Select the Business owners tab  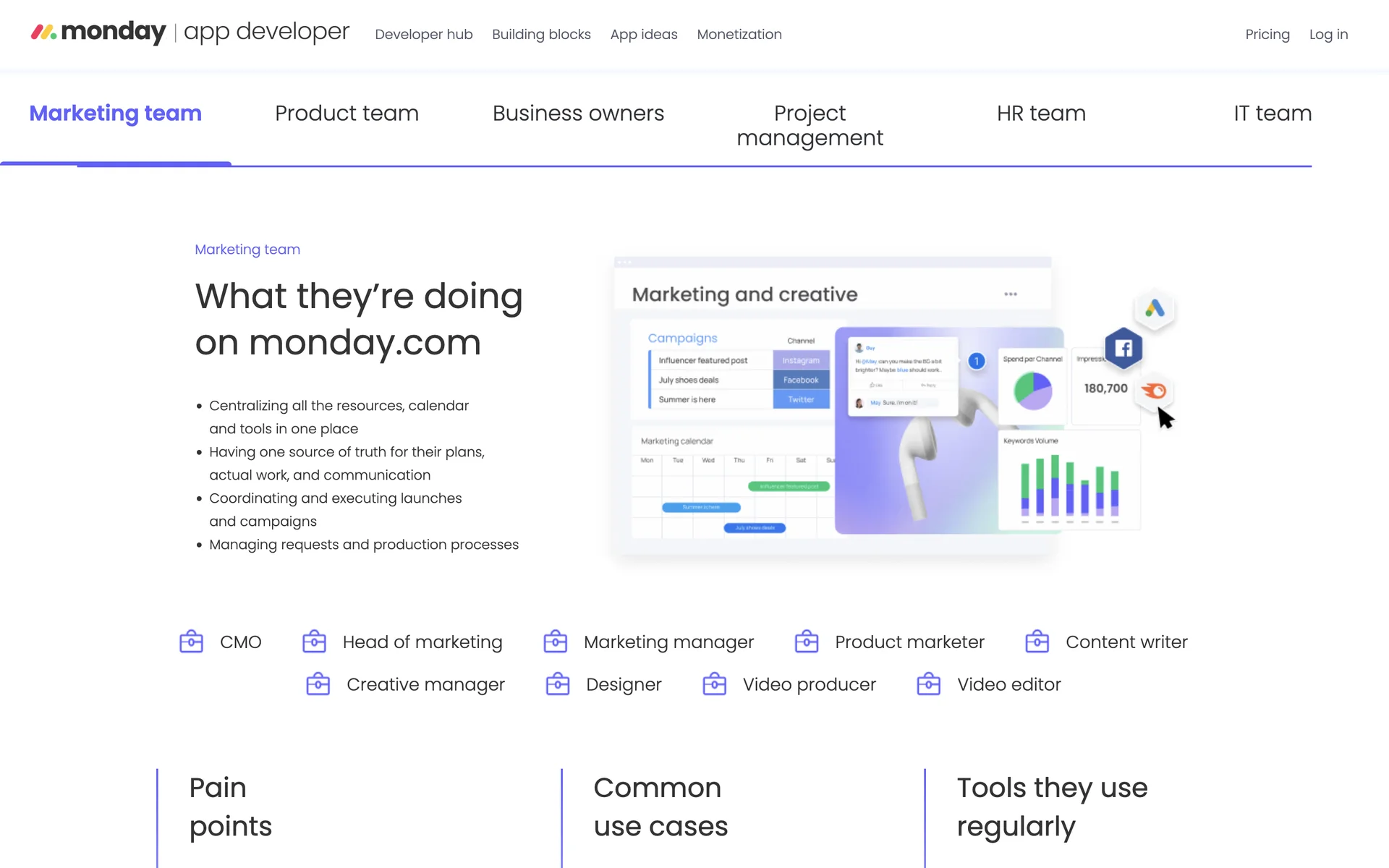578,114
